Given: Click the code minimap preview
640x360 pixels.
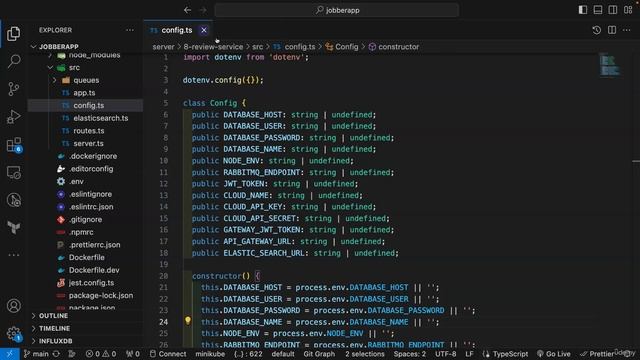Looking at the screenshot, I should pos(610,65).
